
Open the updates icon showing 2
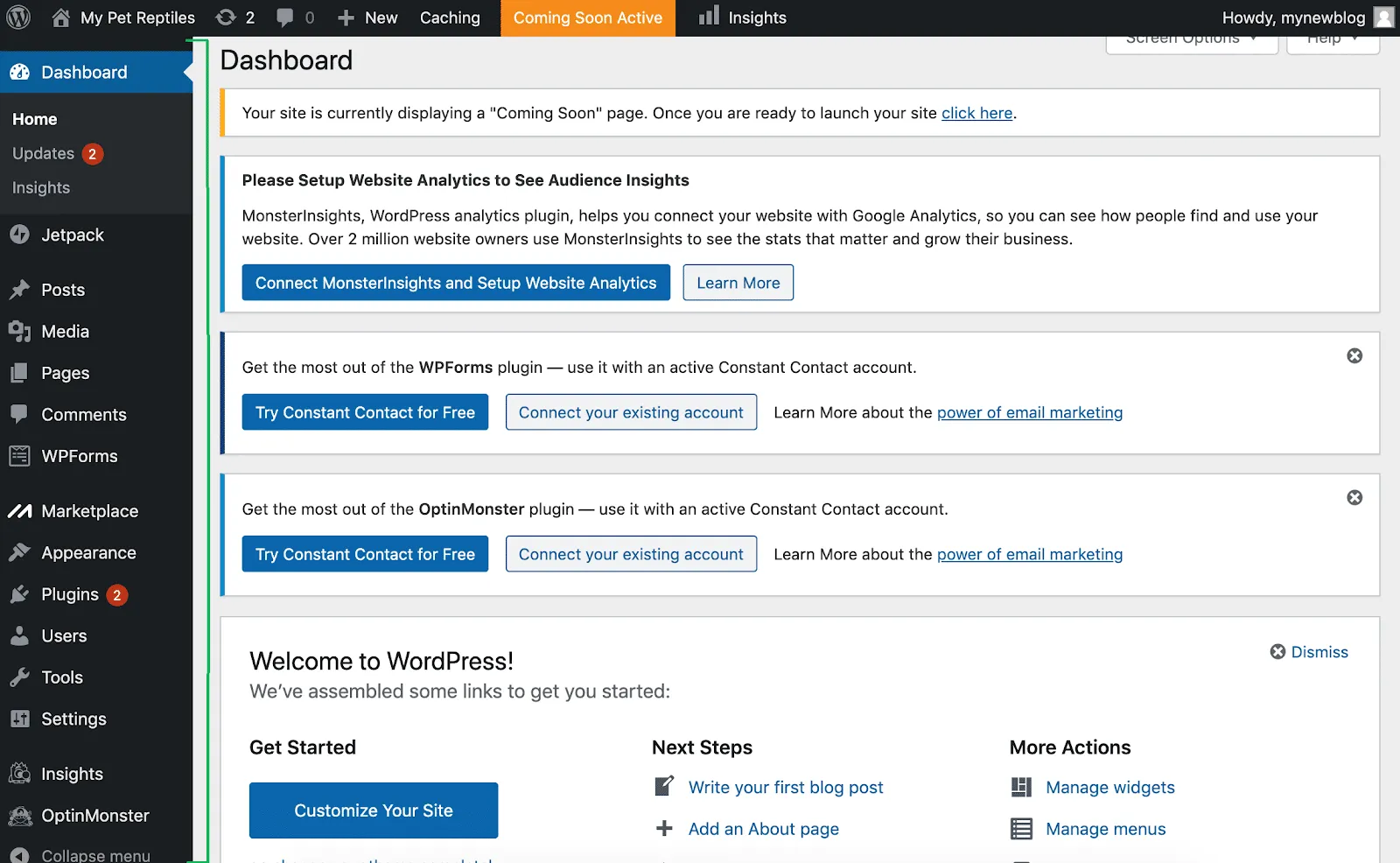pyautogui.click(x=226, y=18)
